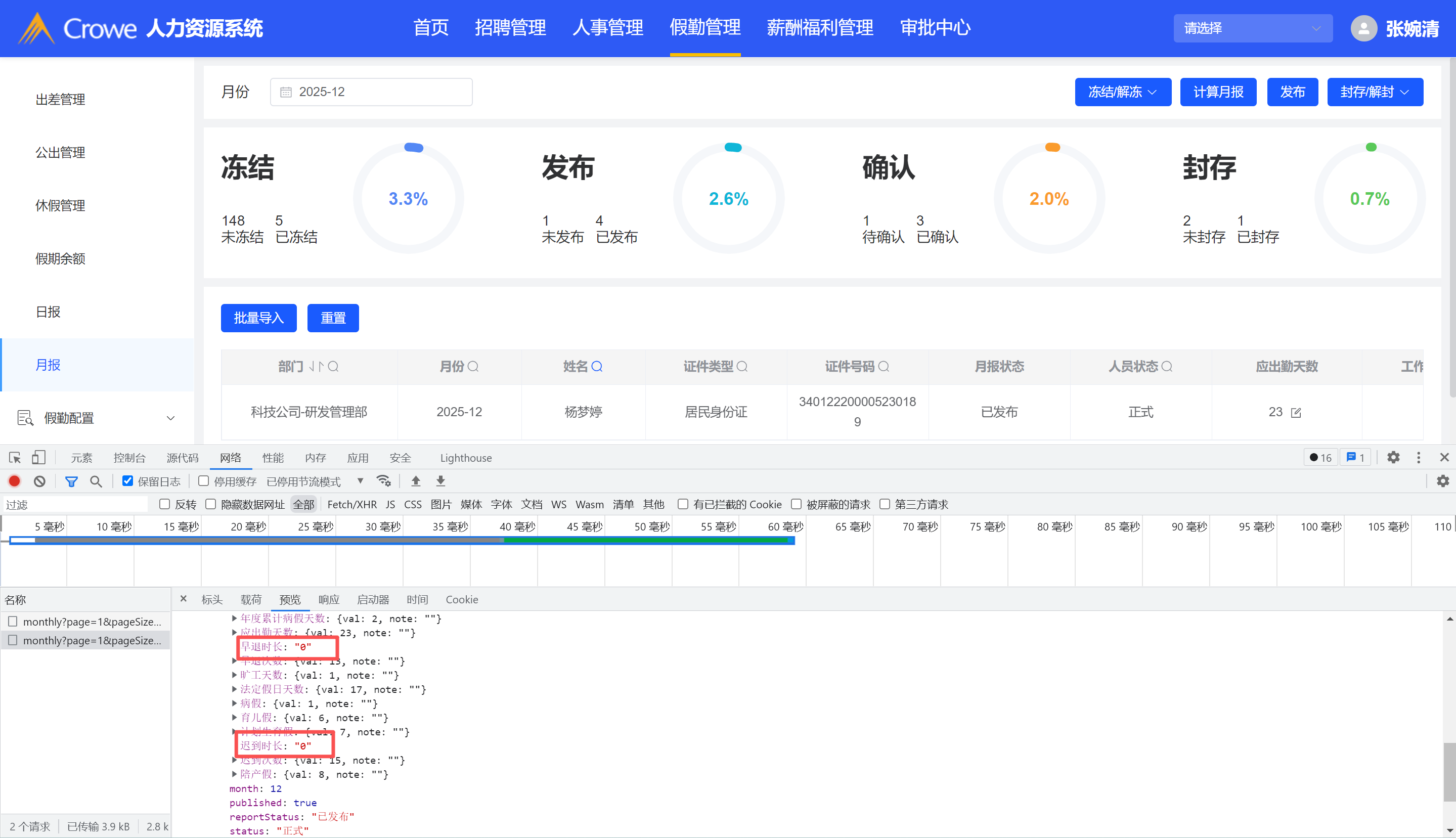Stop recording the network log
Viewport: 1456px width, 838px height.
point(14,481)
